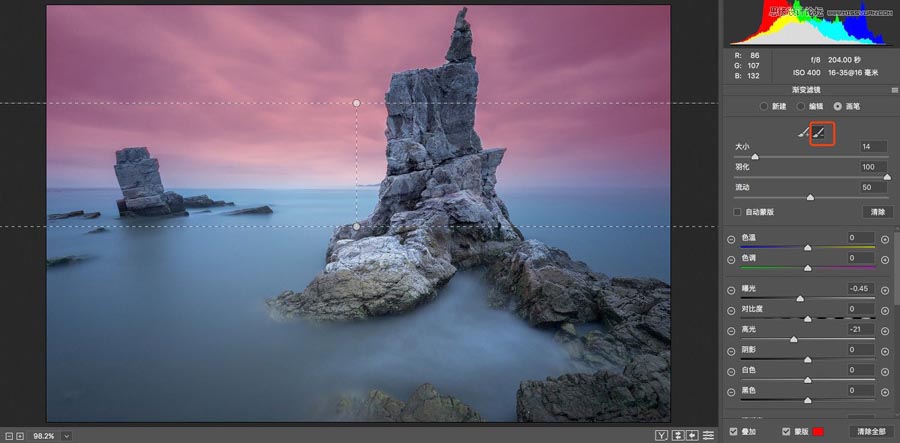
Task: Click the zoom out minus icon
Action: pos(9,436)
